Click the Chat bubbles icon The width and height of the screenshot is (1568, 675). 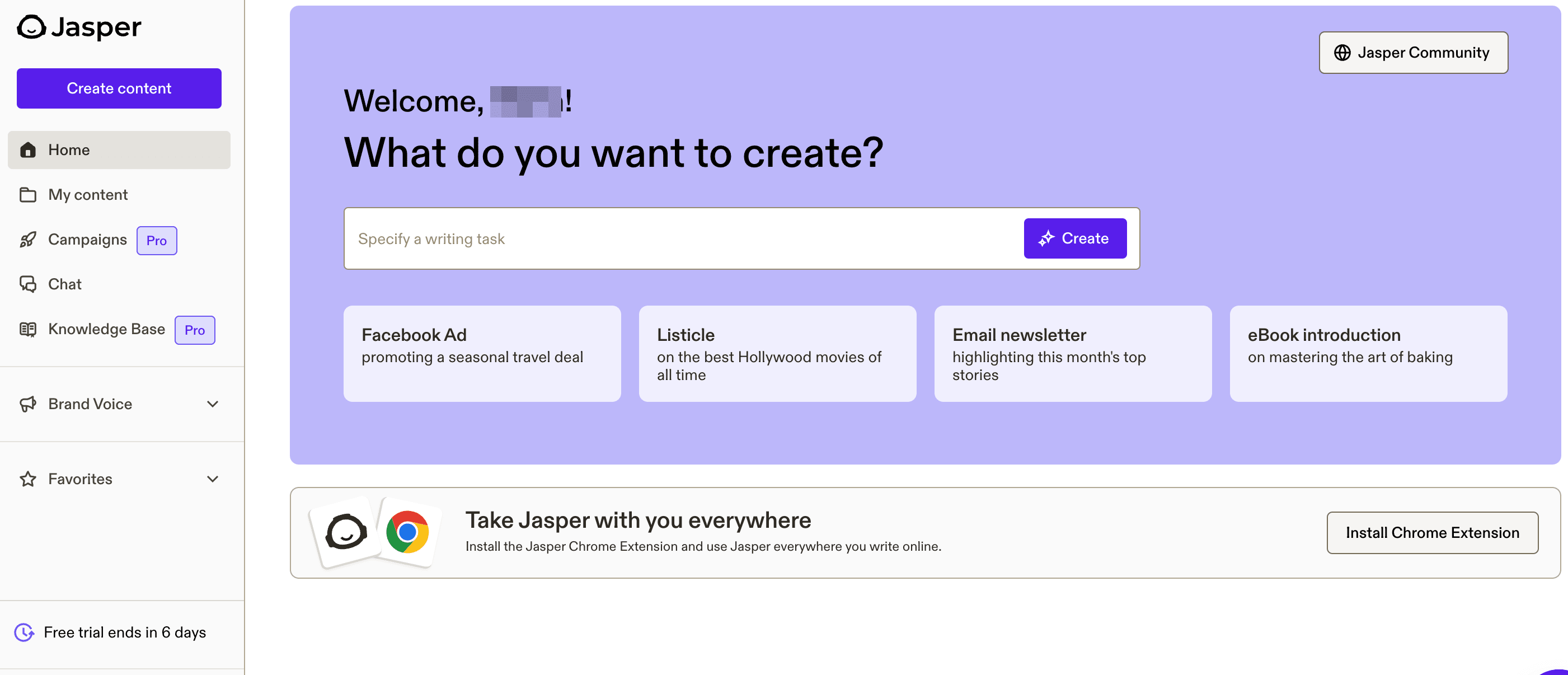(28, 284)
